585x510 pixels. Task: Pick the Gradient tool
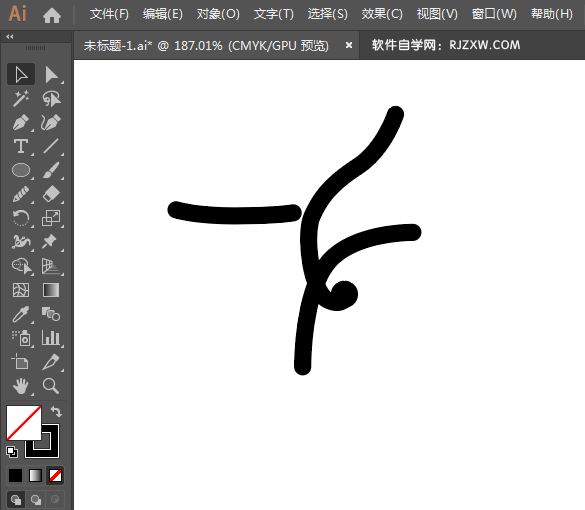coord(51,290)
